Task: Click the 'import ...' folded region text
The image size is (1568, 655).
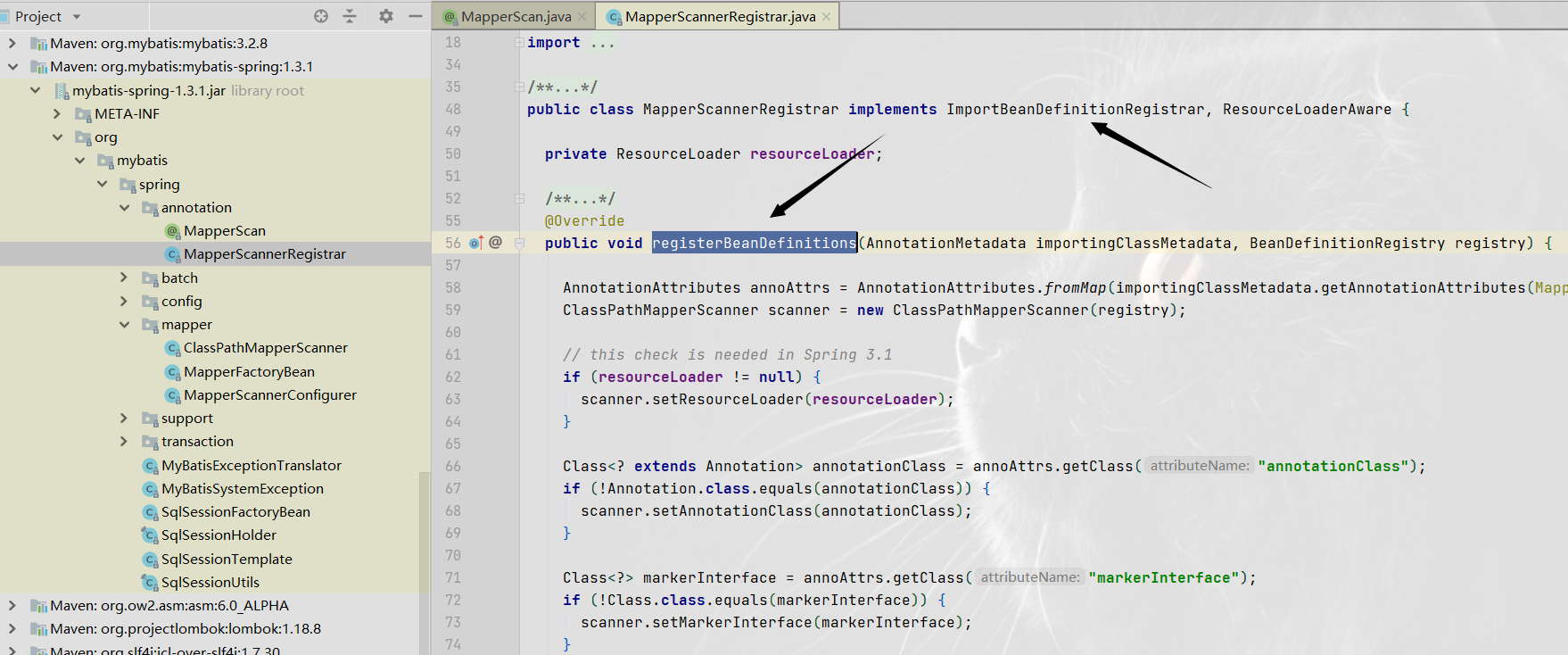Action: tap(571, 42)
